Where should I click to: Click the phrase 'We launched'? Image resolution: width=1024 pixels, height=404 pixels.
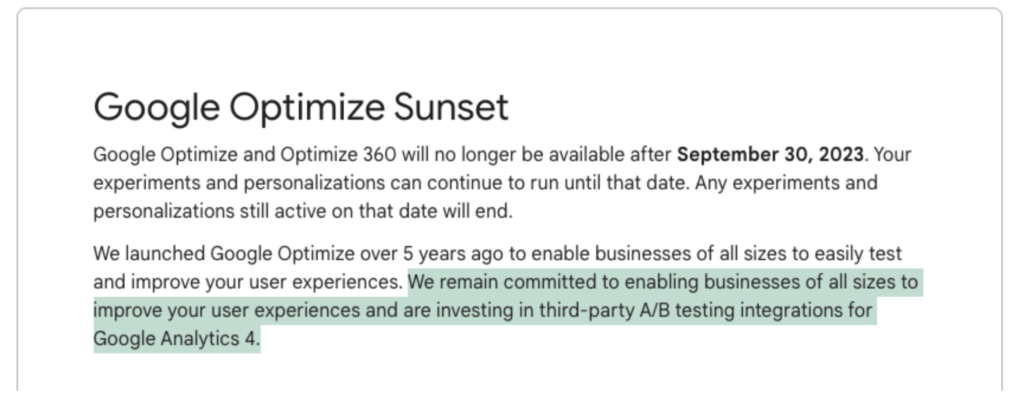149,254
